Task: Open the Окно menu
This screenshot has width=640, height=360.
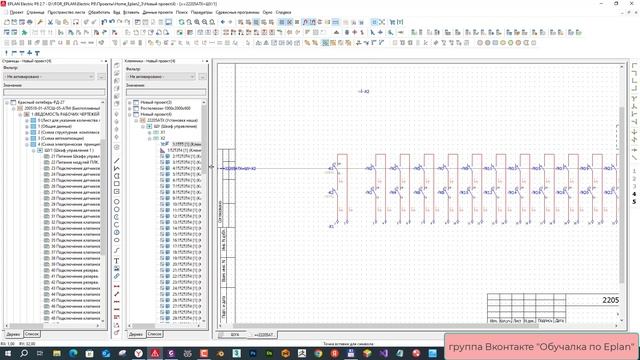Action: [x=267, y=12]
